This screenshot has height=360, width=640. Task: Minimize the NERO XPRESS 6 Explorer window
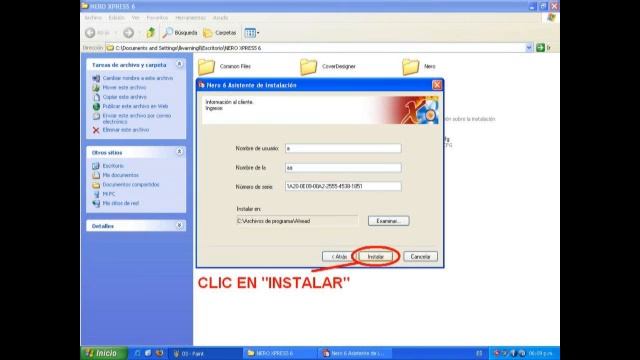[532, 6]
